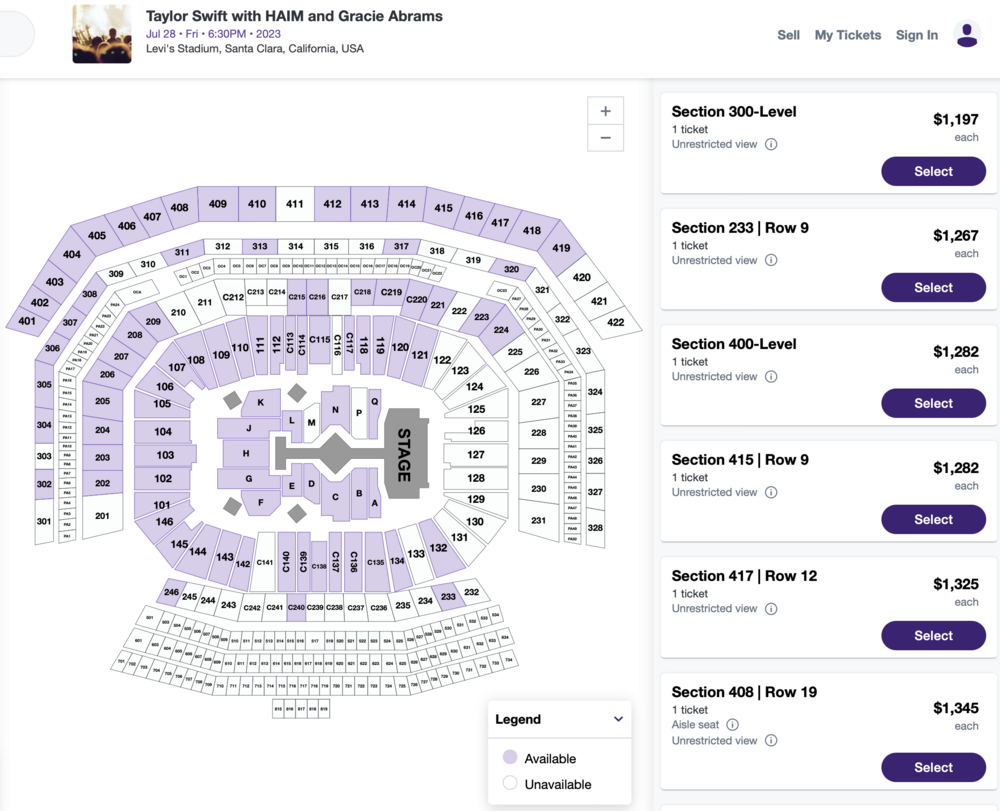Image resolution: width=1000 pixels, height=811 pixels.
Task: Go to My Tickets
Action: pyautogui.click(x=848, y=34)
